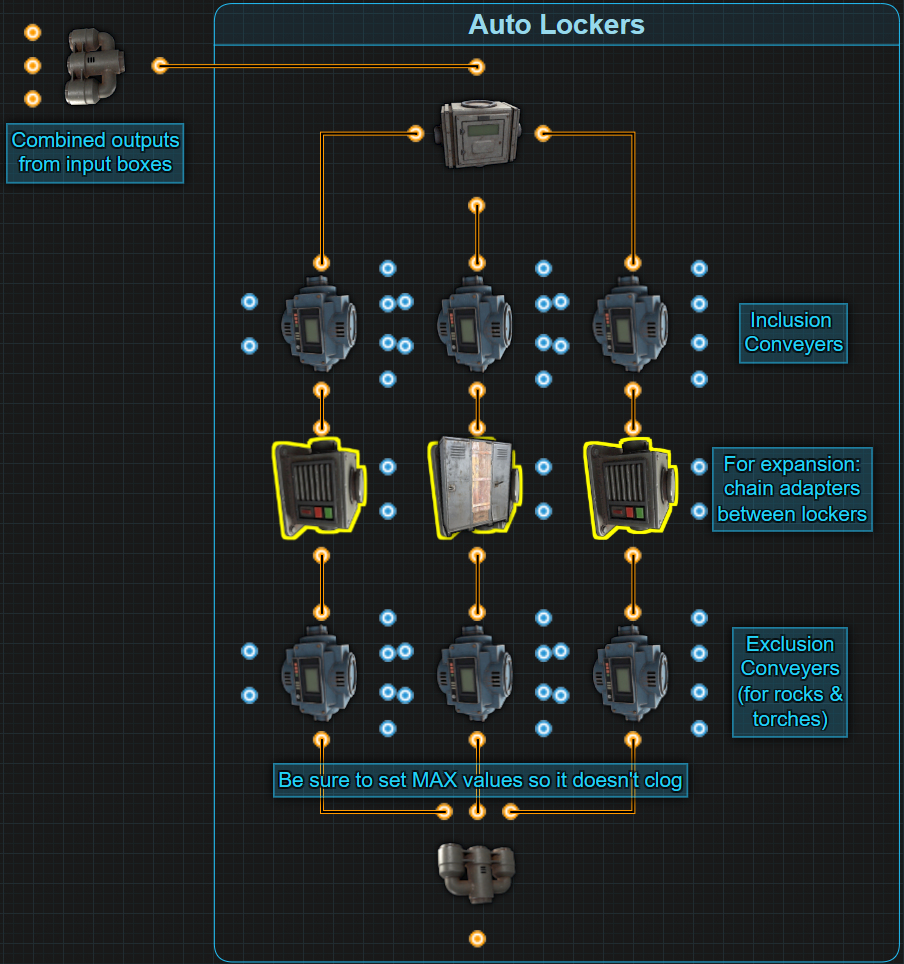Click the orange port on top of the left storage adapter
904x964 pixels.
coord(321,428)
